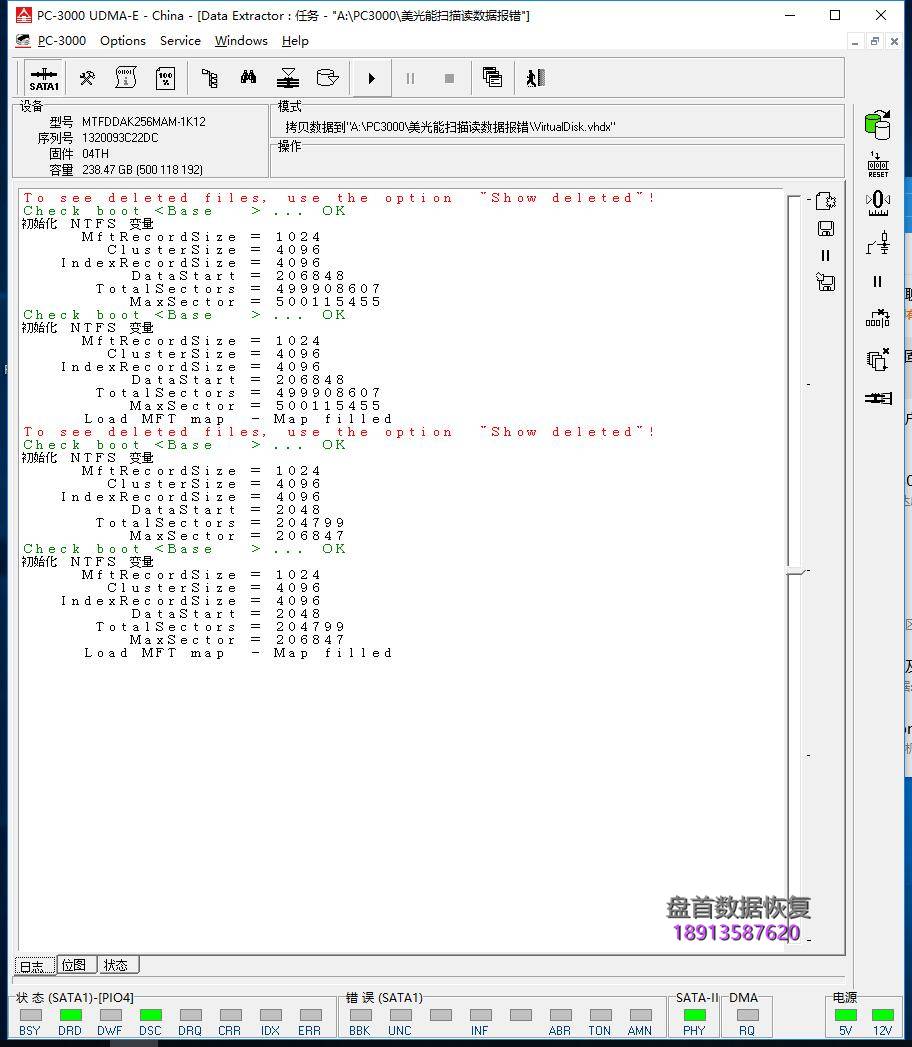This screenshot has height=1047, width=912.
Task: Save the log with floppy disk icon
Action: 826,228
